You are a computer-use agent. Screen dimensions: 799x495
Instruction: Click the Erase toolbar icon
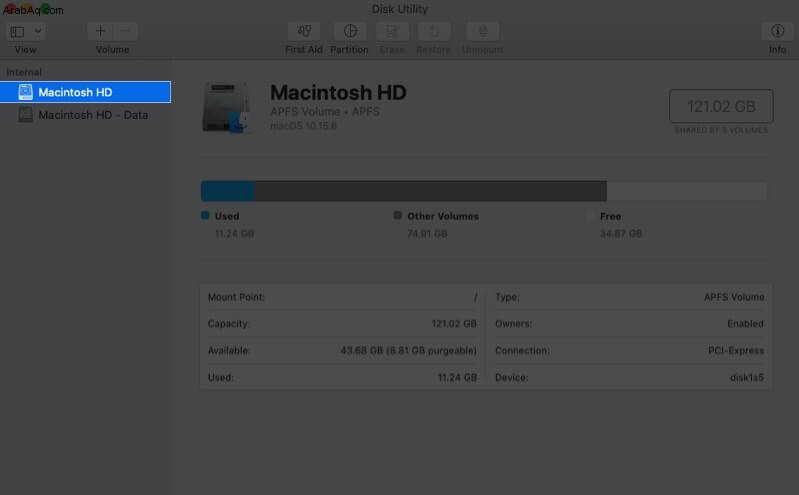point(392,31)
